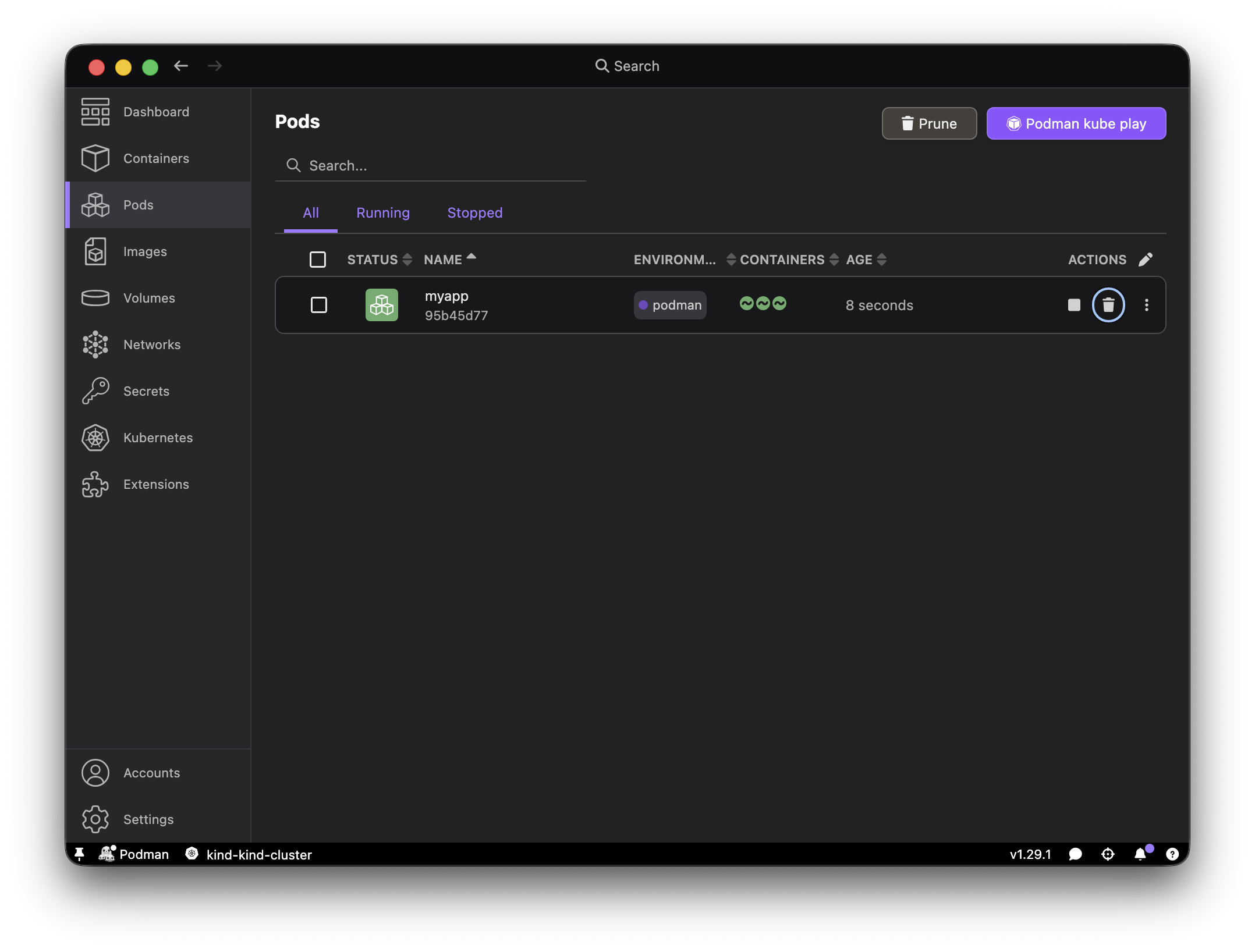The height and width of the screenshot is (952, 1255).
Task: Sort pods by Name column
Action: coord(450,260)
